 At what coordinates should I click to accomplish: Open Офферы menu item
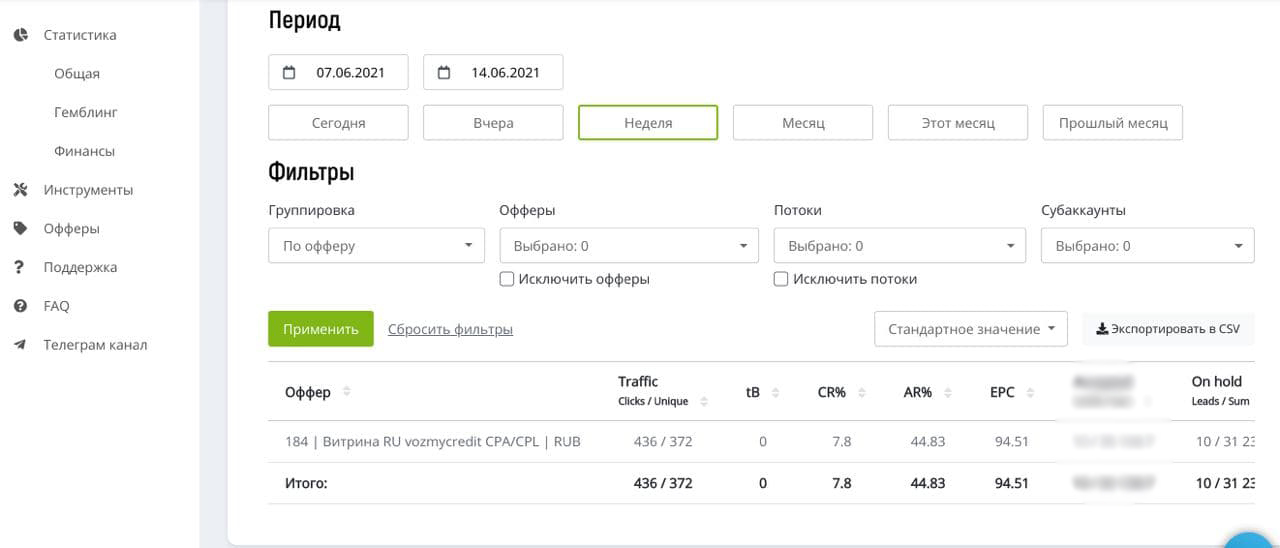71,228
